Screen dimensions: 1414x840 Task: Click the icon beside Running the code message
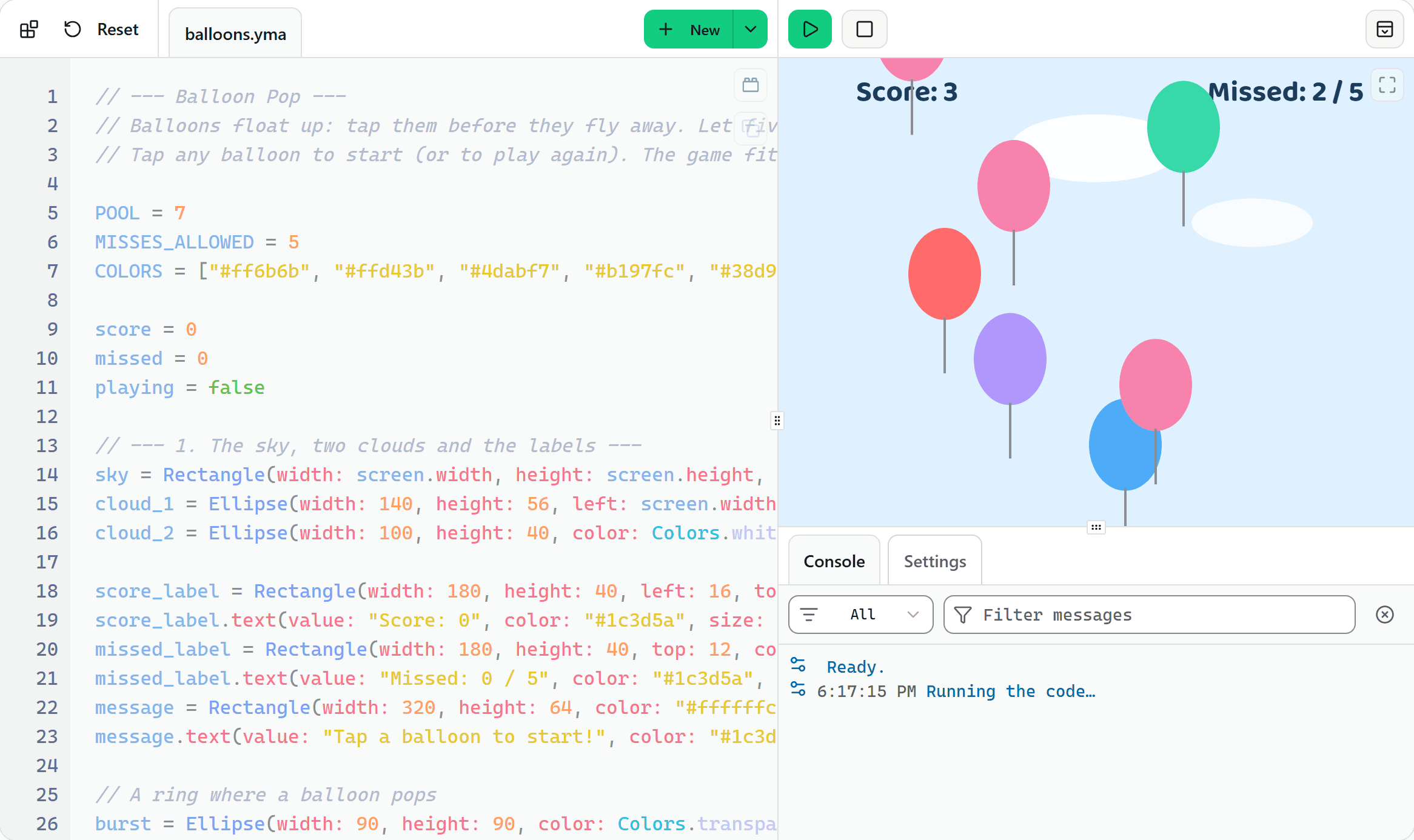click(x=798, y=689)
